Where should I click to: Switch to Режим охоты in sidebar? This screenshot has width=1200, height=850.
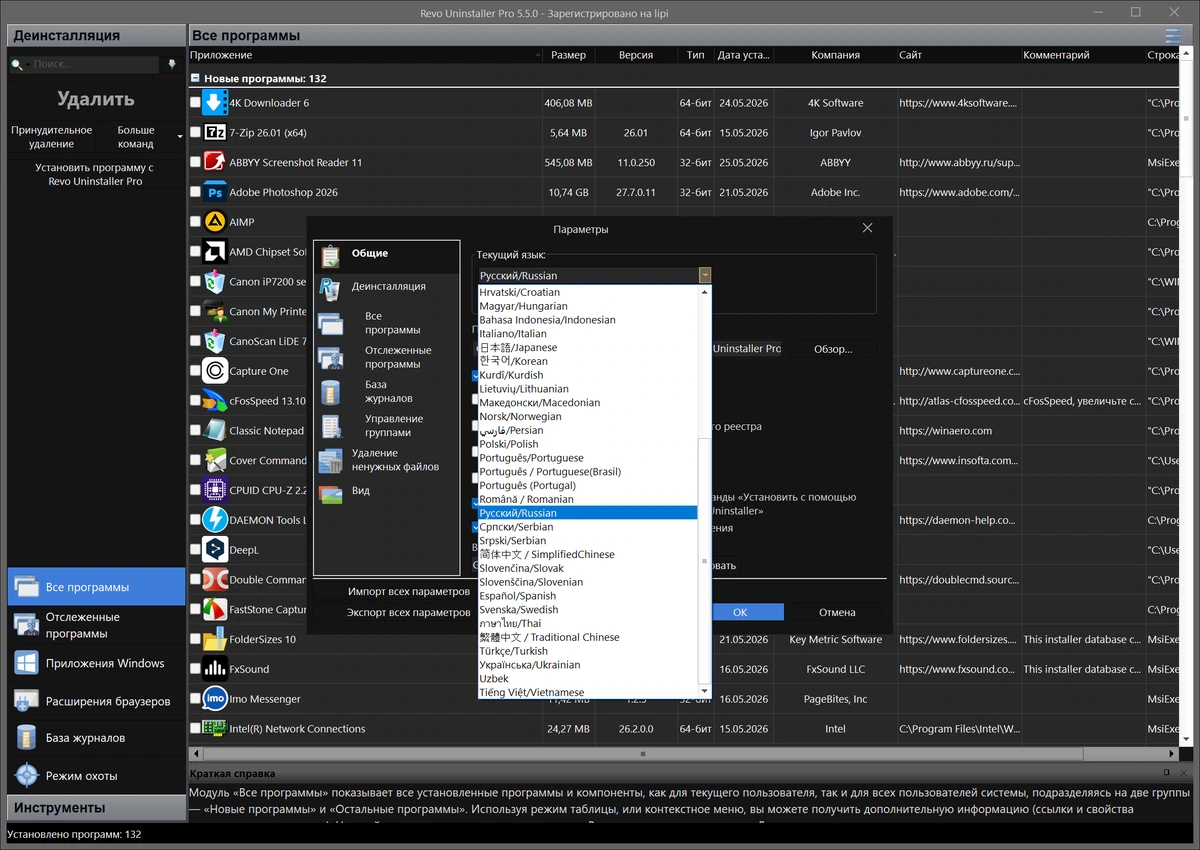pos(96,775)
